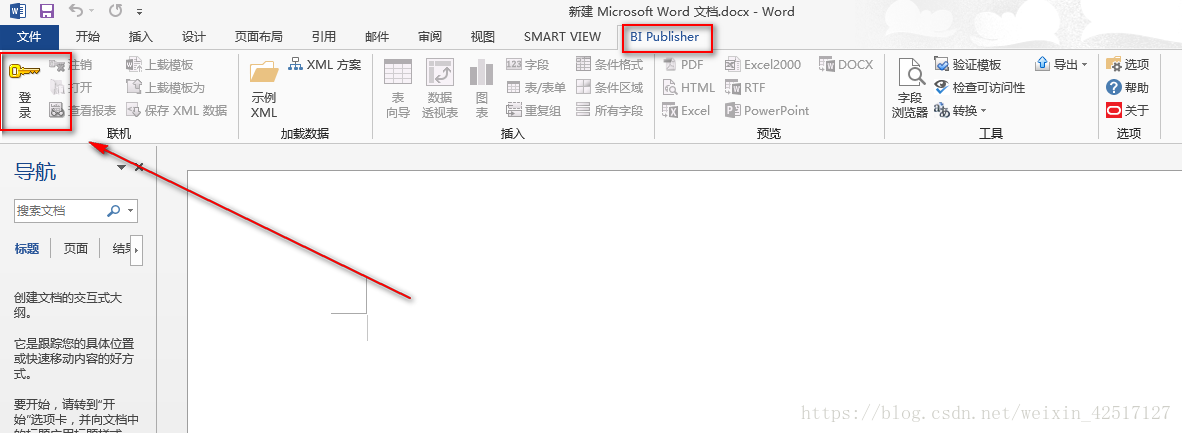This screenshot has height=433, width=1182.
Task: Insert a 字段 field
Action: [528, 65]
